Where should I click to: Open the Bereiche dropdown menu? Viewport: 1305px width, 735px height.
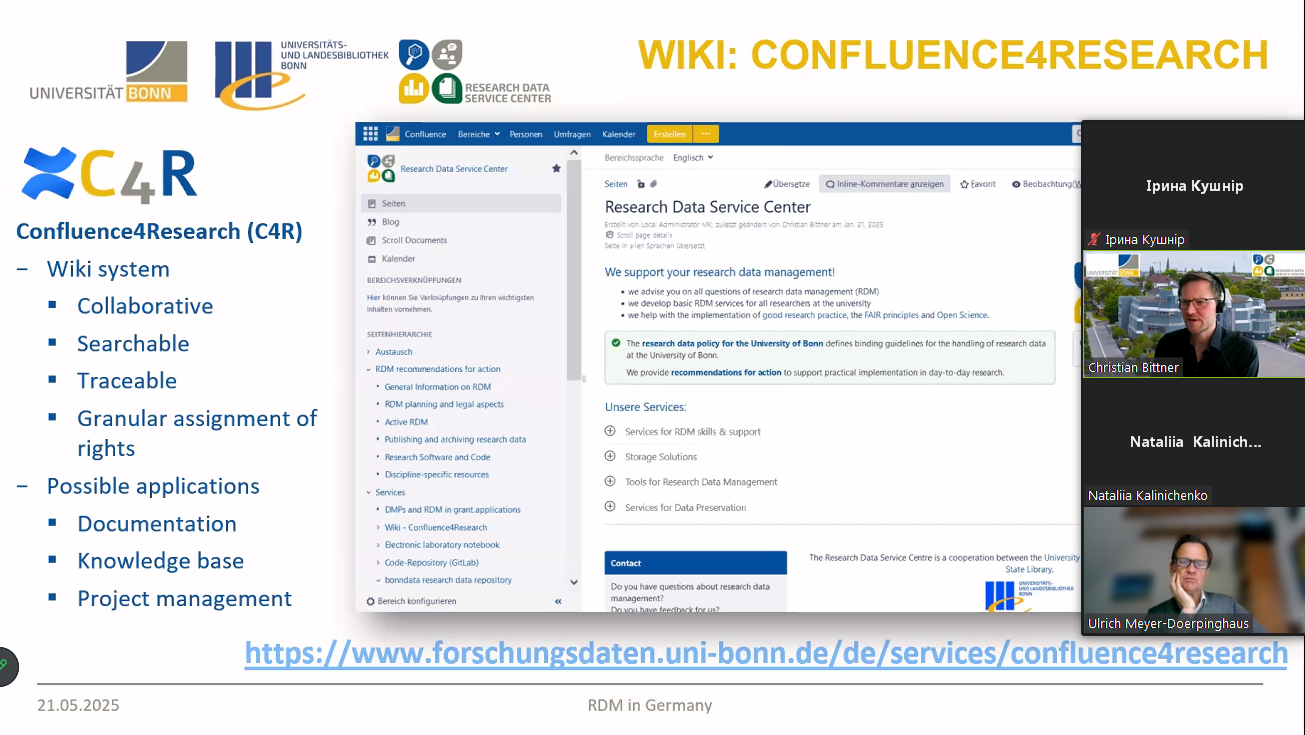click(x=477, y=134)
